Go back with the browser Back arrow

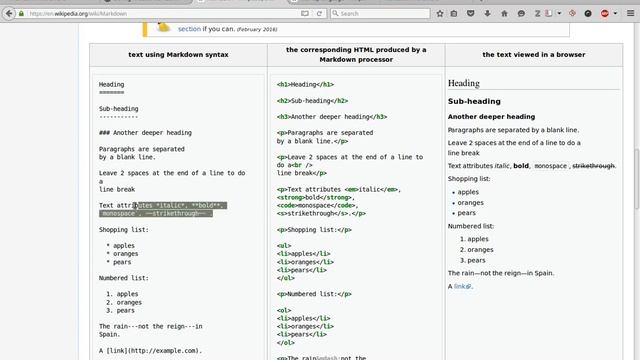click(9, 13)
